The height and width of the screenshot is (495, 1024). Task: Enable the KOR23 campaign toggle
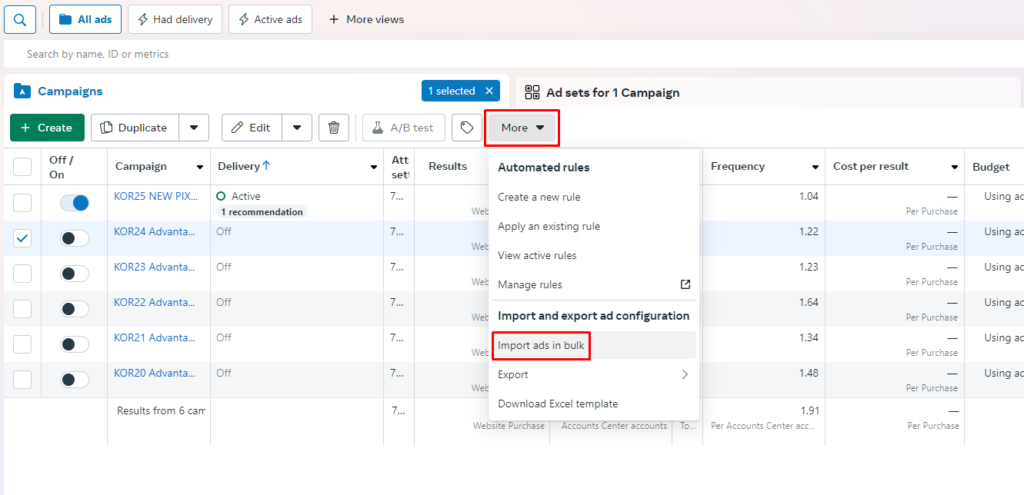[74, 273]
